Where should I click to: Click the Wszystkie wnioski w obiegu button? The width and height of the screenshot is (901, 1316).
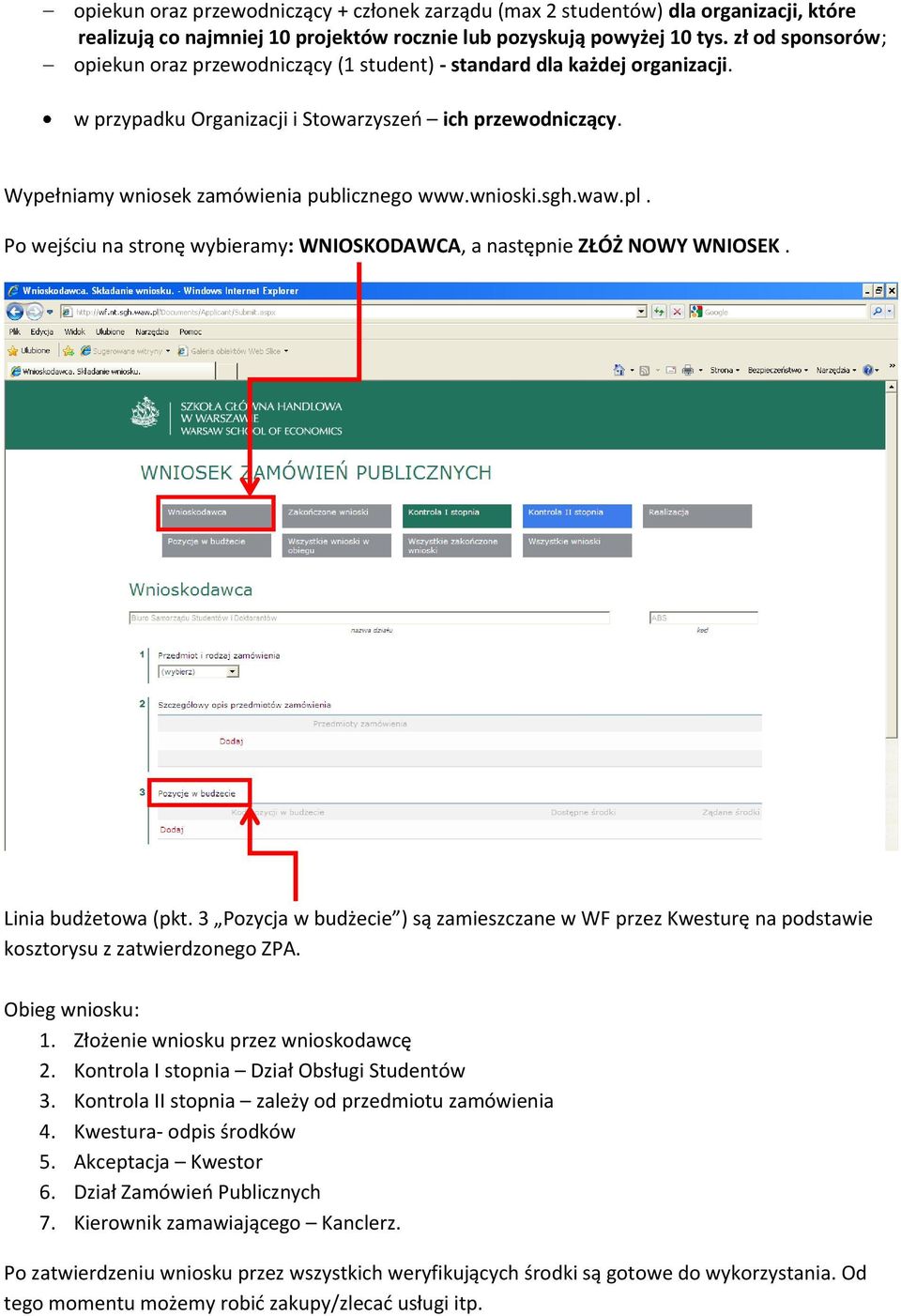(336, 545)
